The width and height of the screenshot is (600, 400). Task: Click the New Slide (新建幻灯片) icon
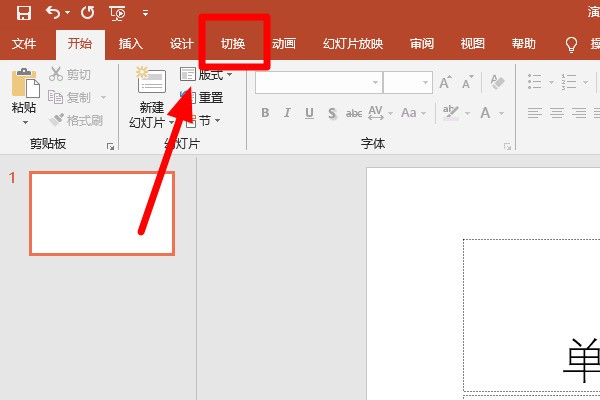click(x=151, y=86)
